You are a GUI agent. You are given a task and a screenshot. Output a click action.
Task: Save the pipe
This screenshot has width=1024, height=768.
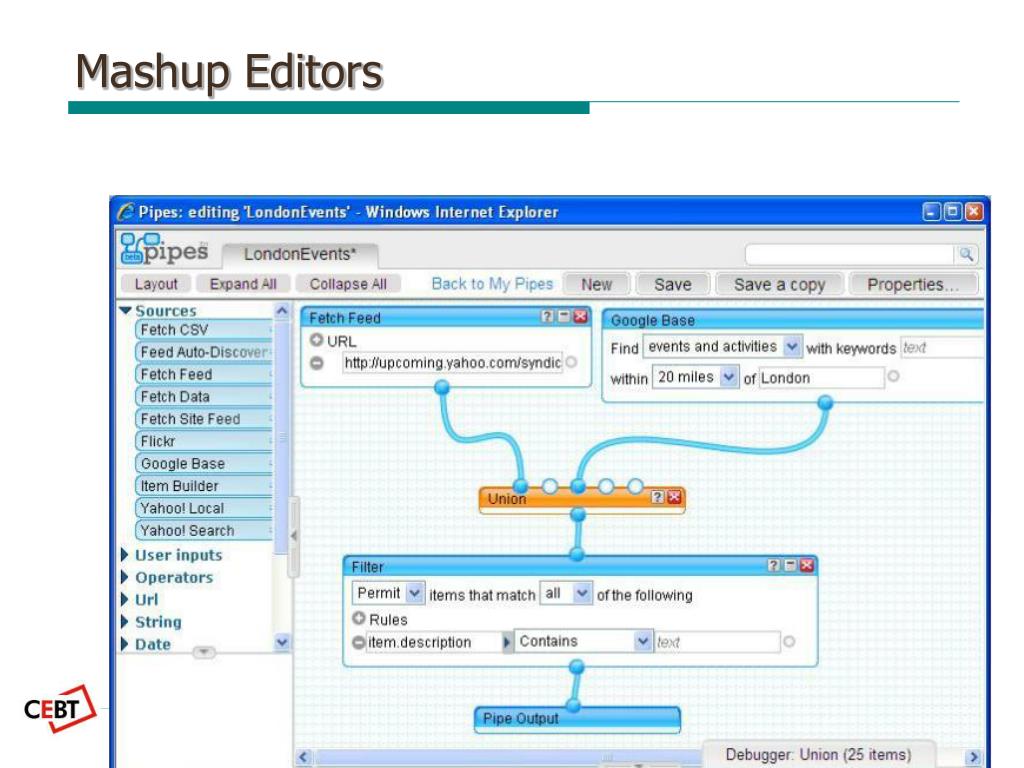673,284
